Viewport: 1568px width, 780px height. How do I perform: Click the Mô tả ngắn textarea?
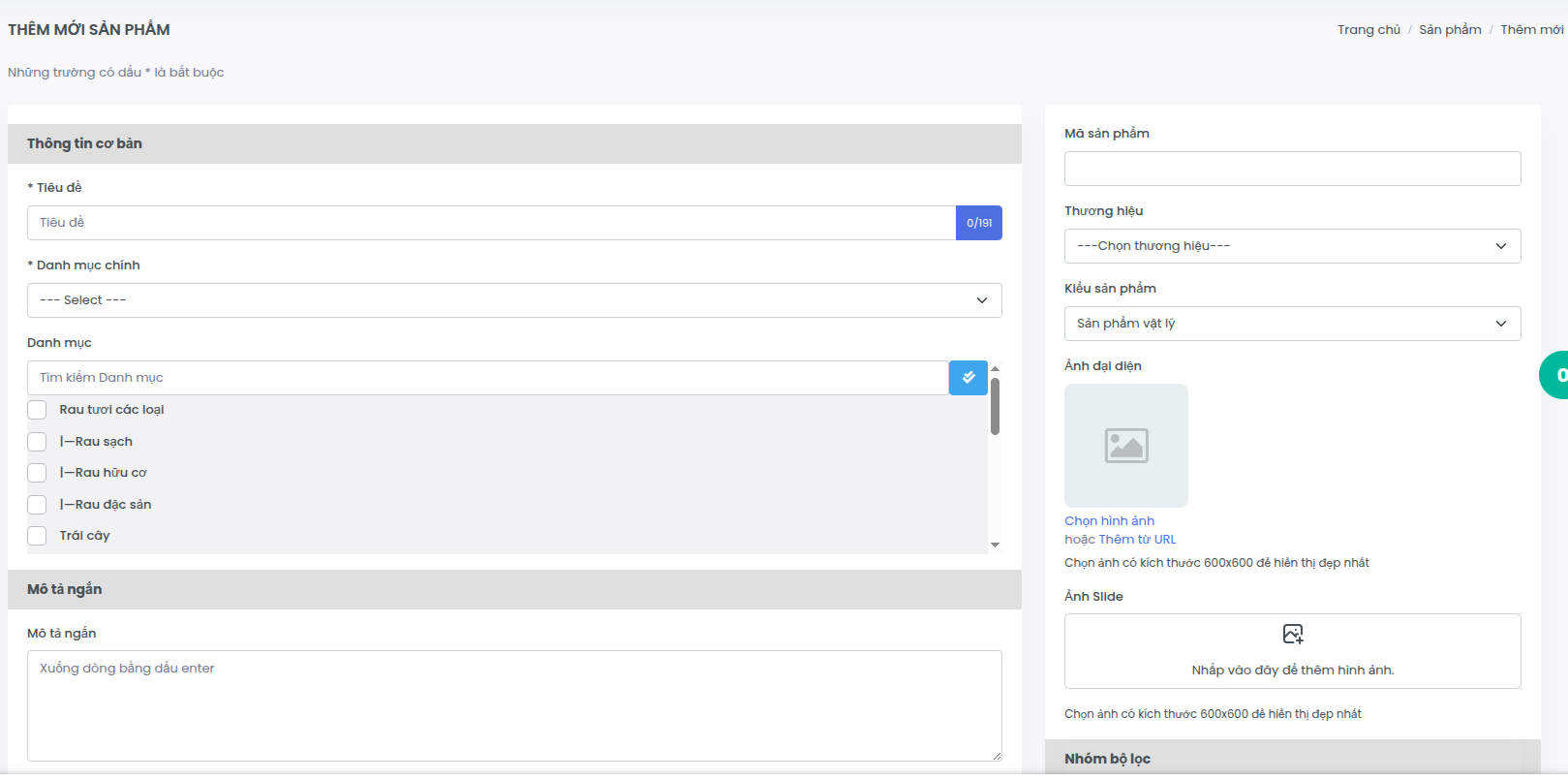[x=514, y=706]
